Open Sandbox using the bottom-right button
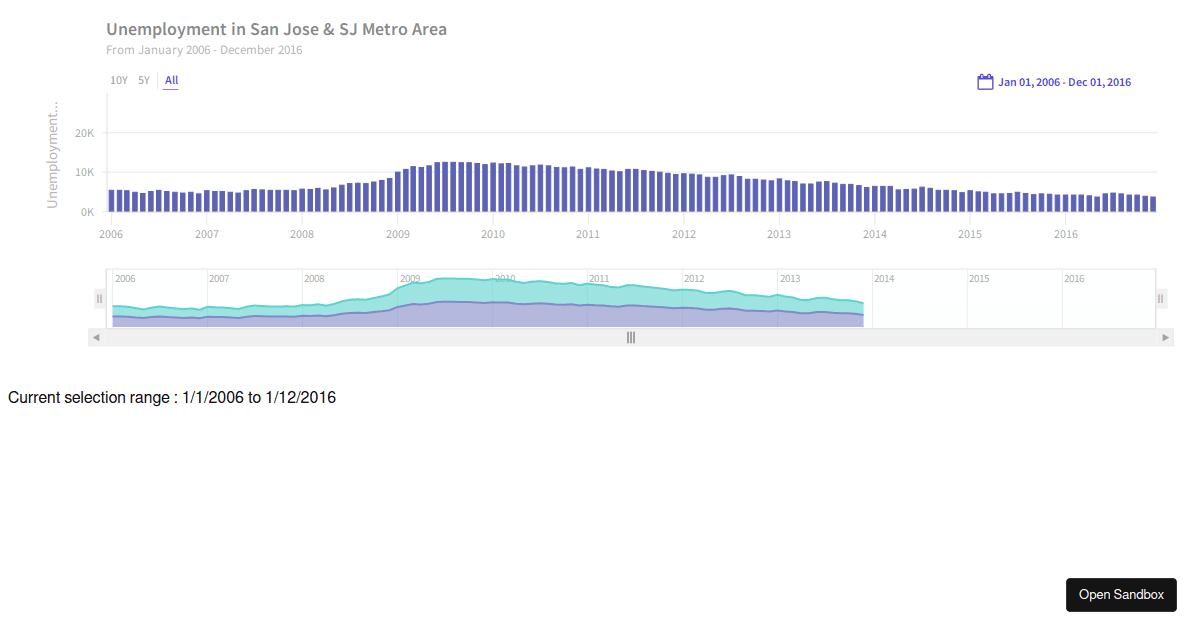1200x630 pixels. (x=1121, y=594)
